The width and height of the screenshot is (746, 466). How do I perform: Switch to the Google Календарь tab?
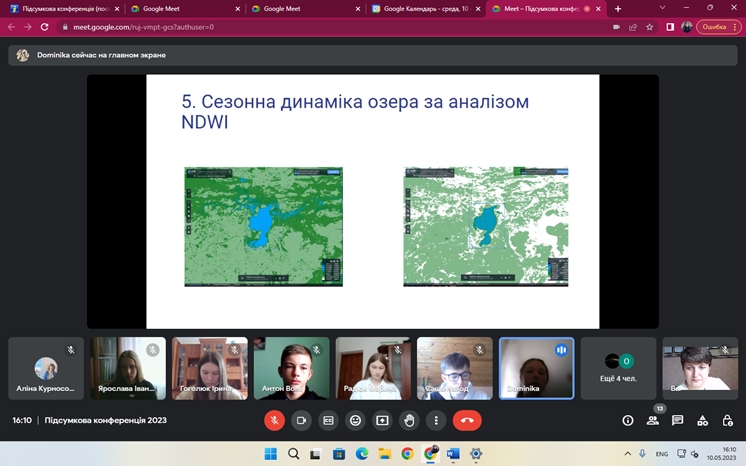[x=425, y=9]
